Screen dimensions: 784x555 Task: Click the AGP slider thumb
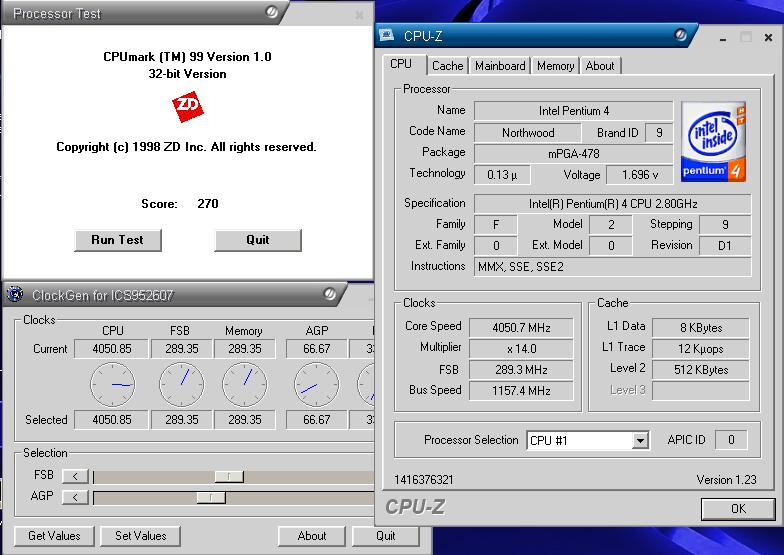pyautogui.click(x=211, y=497)
